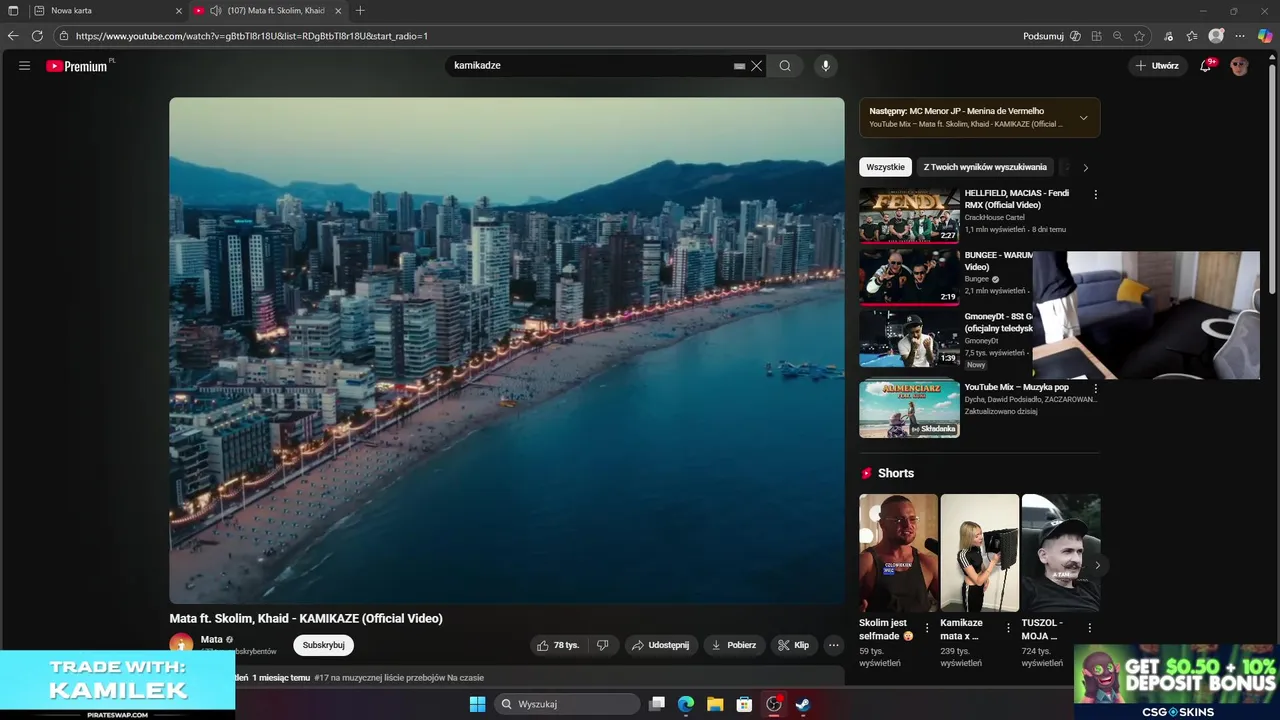Screen dimensions: 1280x720
Task: Open Edge profile icon
Action: (x=1216, y=36)
